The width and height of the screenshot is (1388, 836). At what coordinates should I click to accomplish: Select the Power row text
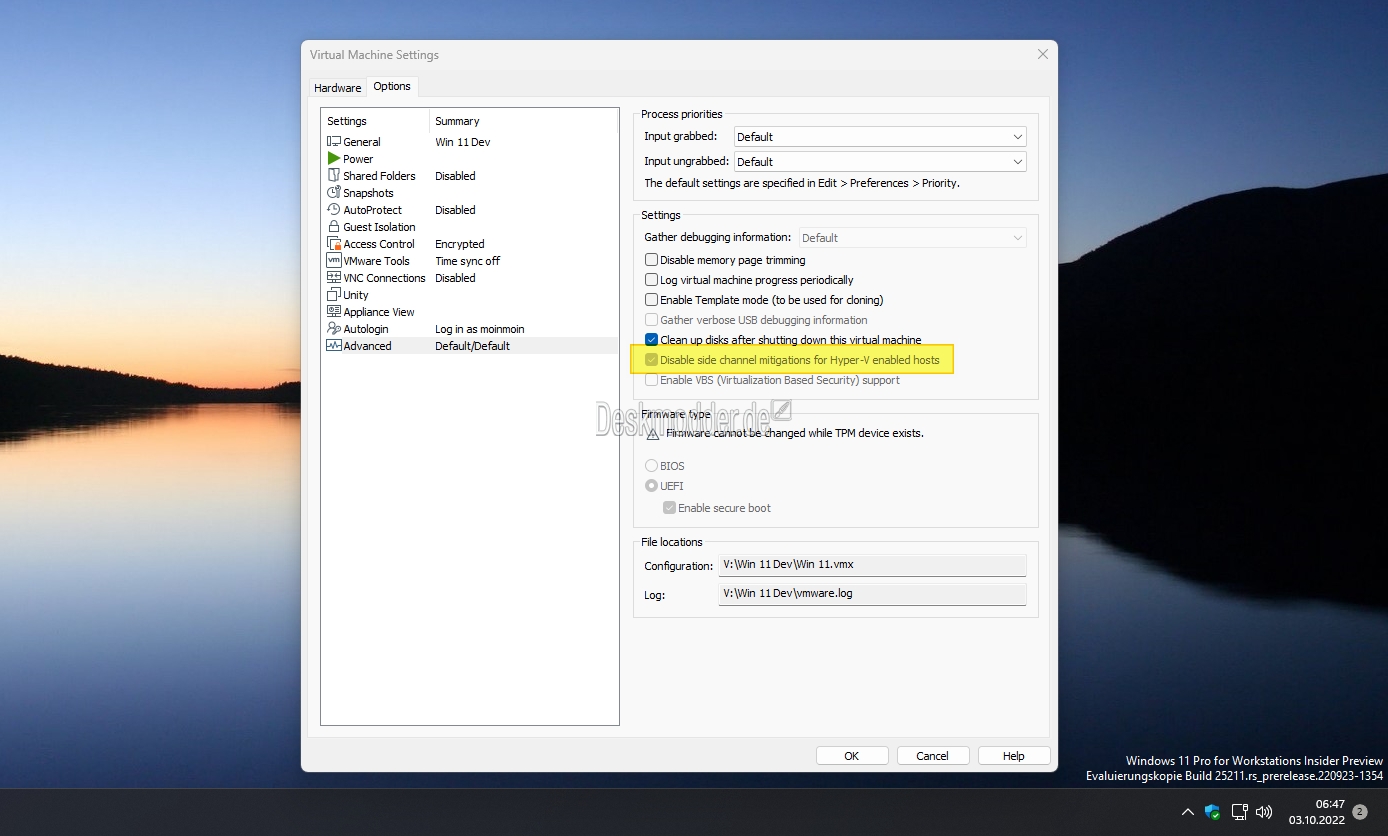[x=358, y=159]
